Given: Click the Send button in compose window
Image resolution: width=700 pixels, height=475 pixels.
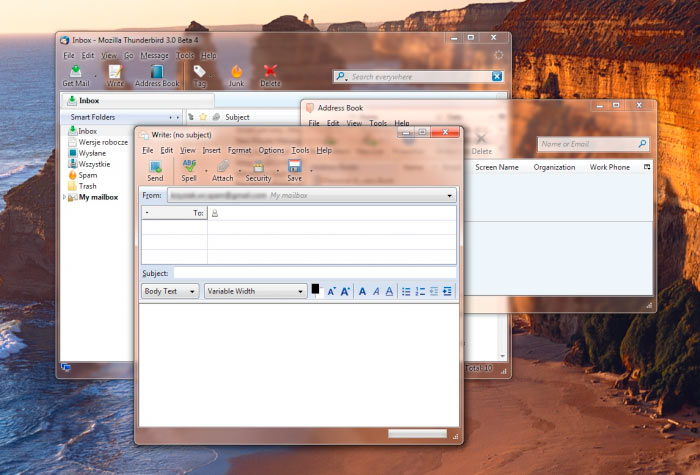Looking at the screenshot, I should pos(155,170).
